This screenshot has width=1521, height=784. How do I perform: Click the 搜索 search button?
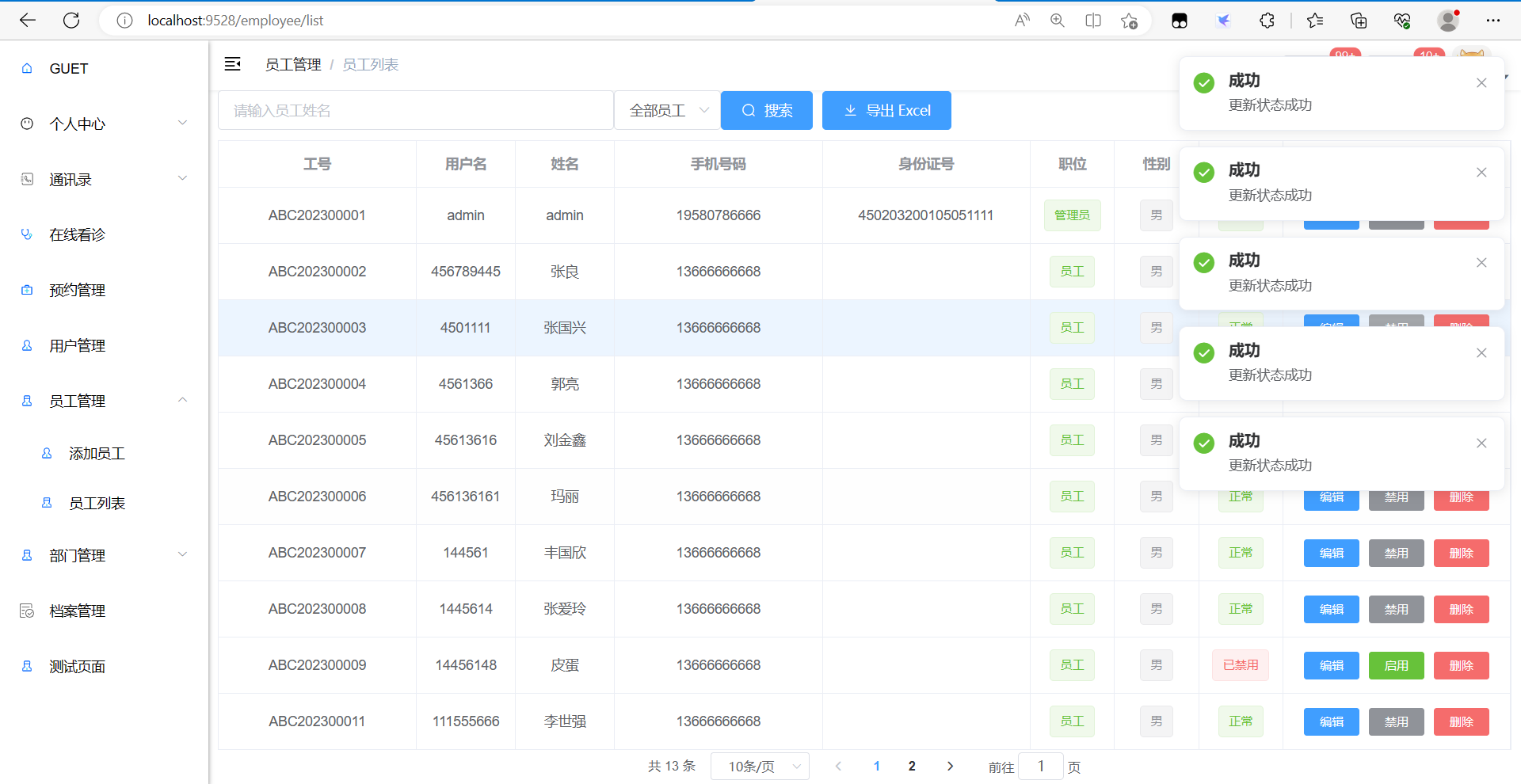tap(766, 110)
